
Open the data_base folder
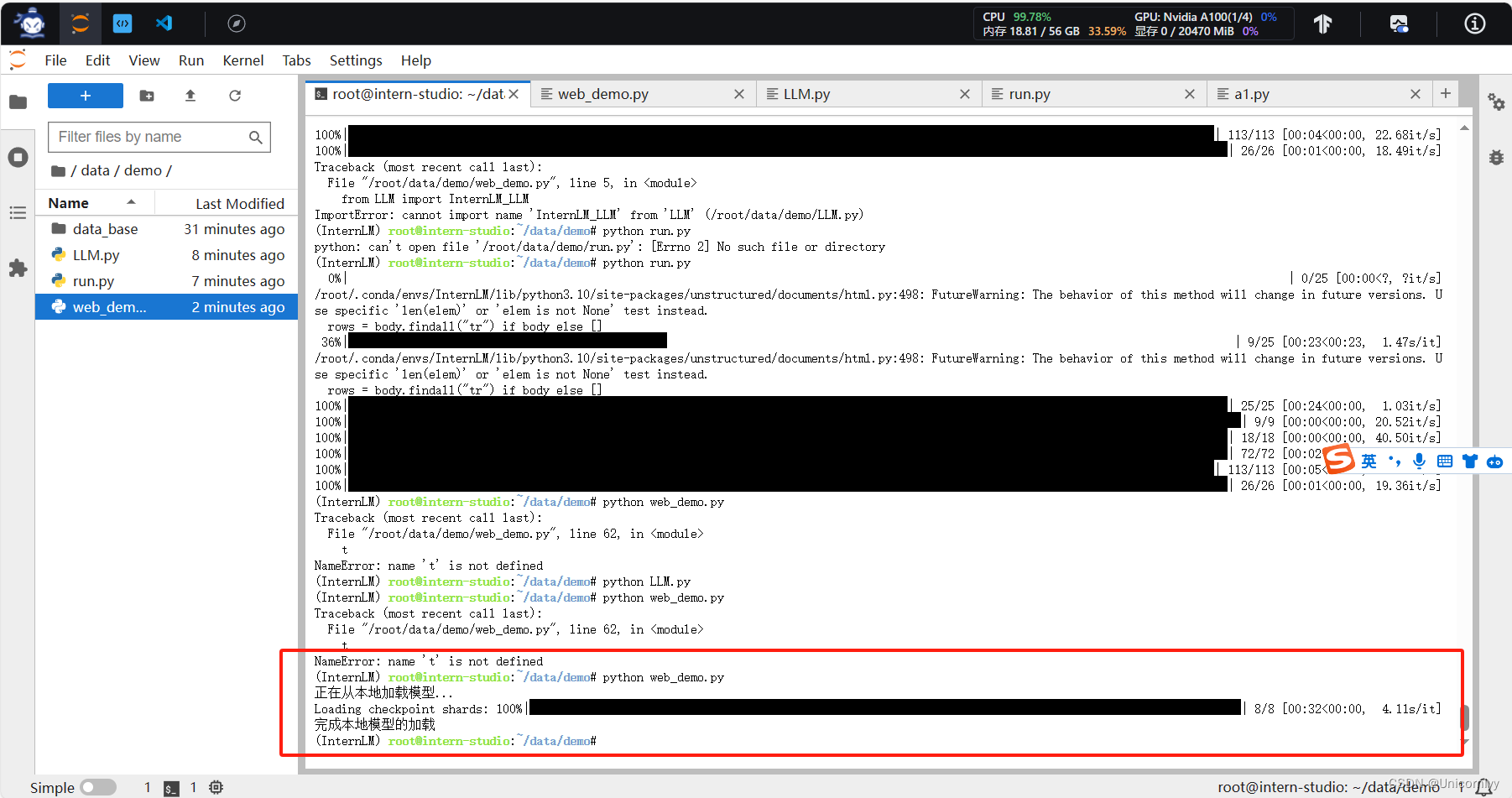166,229
